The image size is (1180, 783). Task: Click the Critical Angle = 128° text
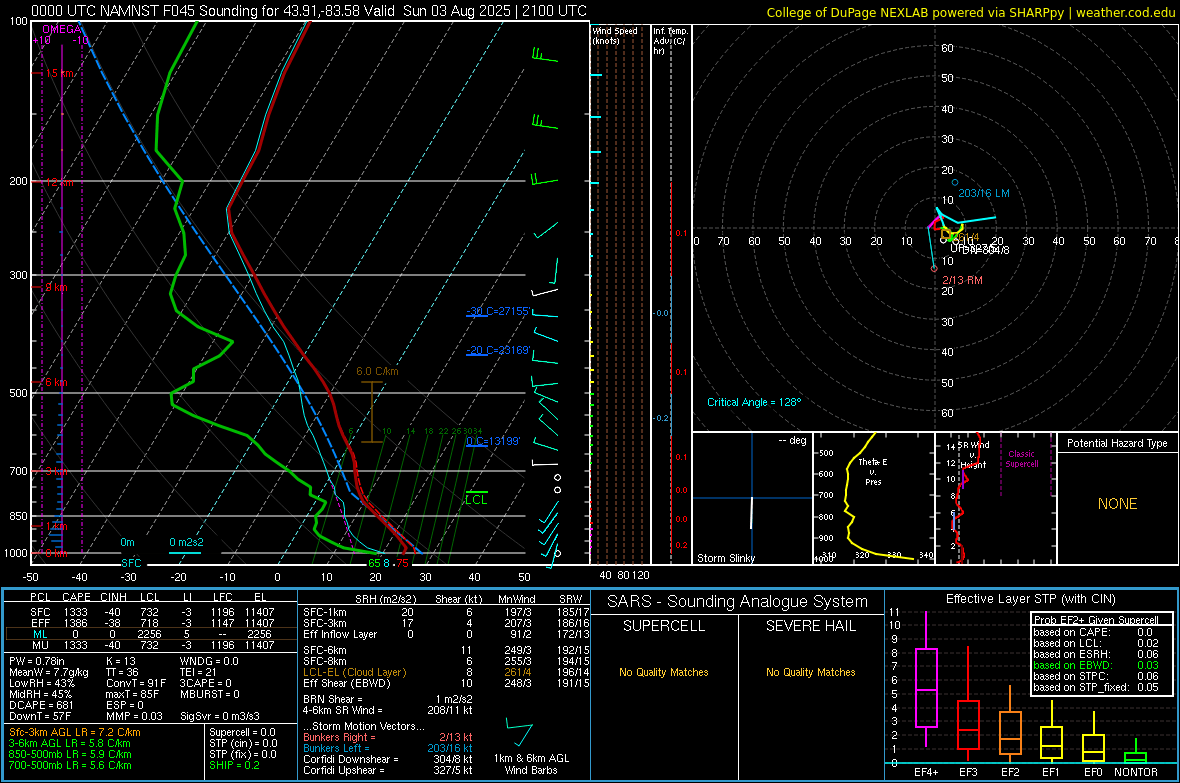[754, 402]
